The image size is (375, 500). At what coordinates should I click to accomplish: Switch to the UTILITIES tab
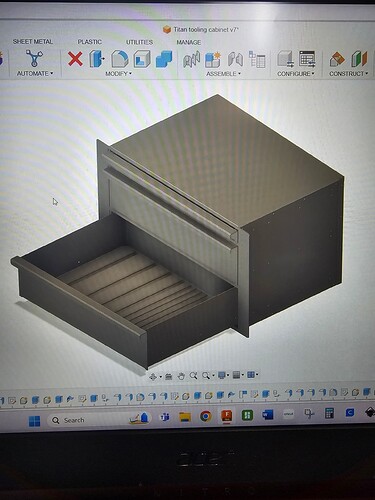(139, 42)
